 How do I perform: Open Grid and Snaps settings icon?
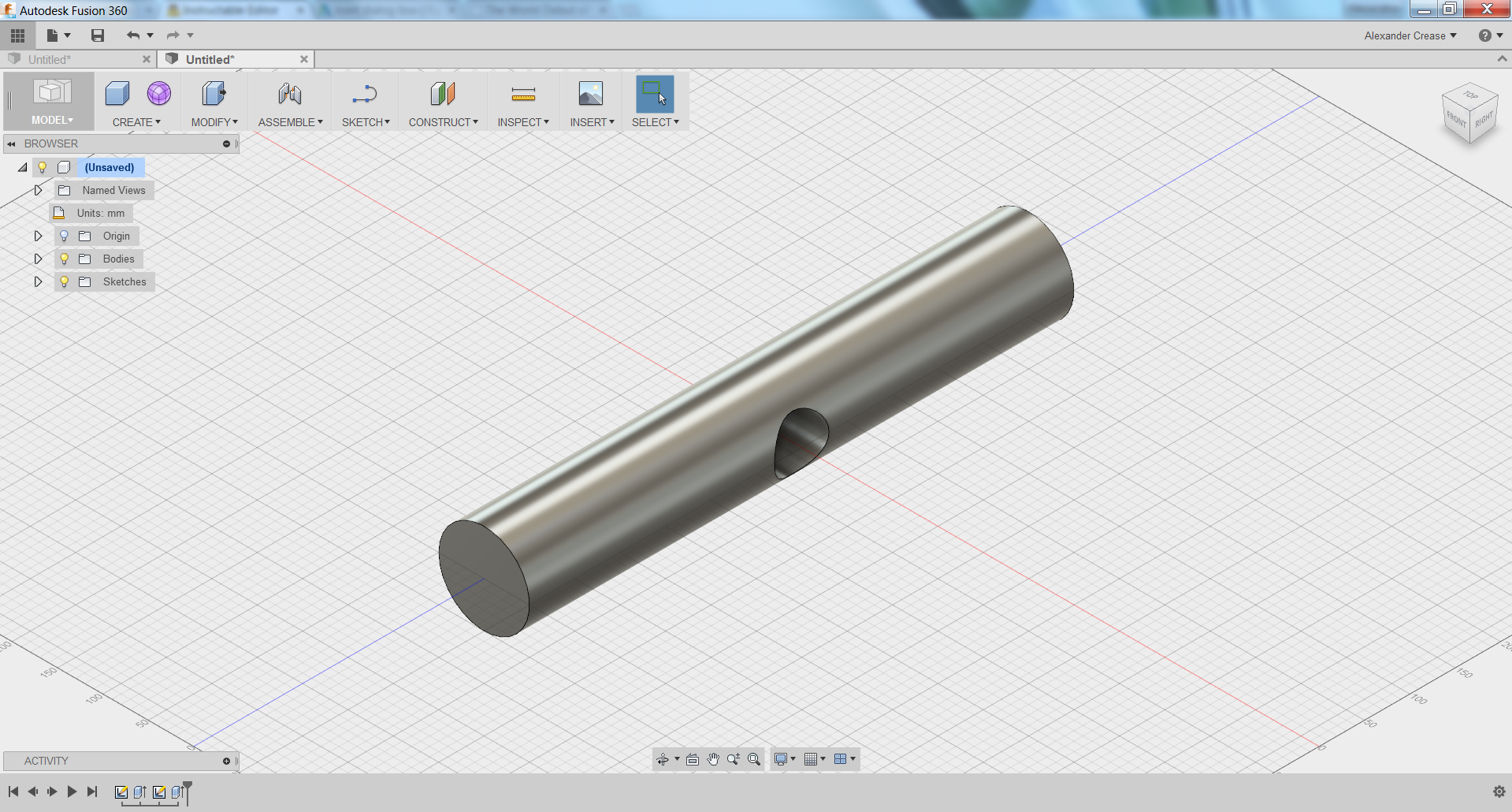pos(811,759)
